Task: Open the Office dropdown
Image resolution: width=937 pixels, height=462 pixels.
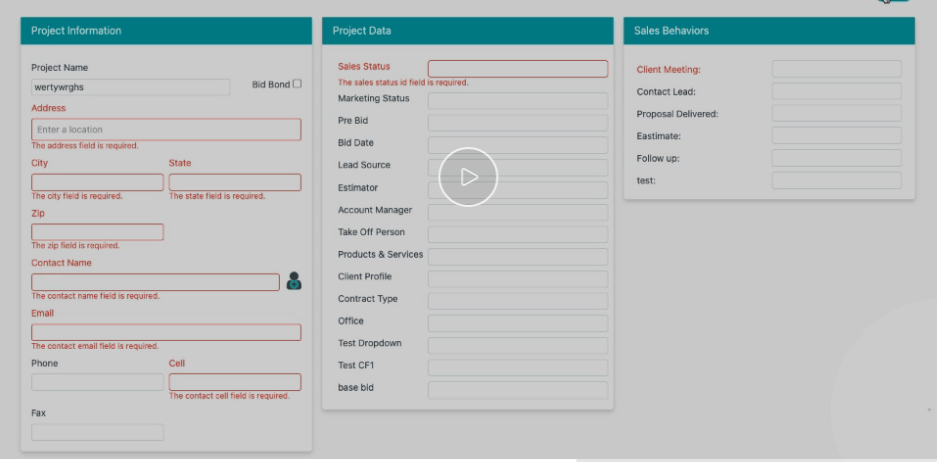Action: click(518, 323)
